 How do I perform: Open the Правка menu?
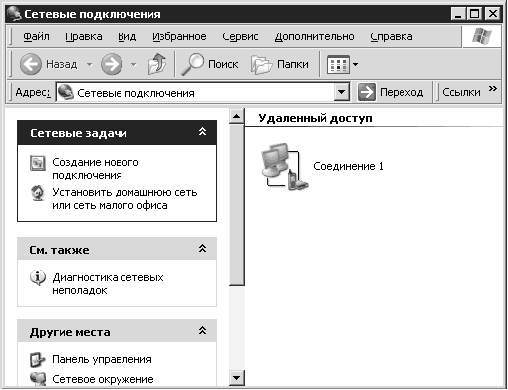[x=84, y=36]
